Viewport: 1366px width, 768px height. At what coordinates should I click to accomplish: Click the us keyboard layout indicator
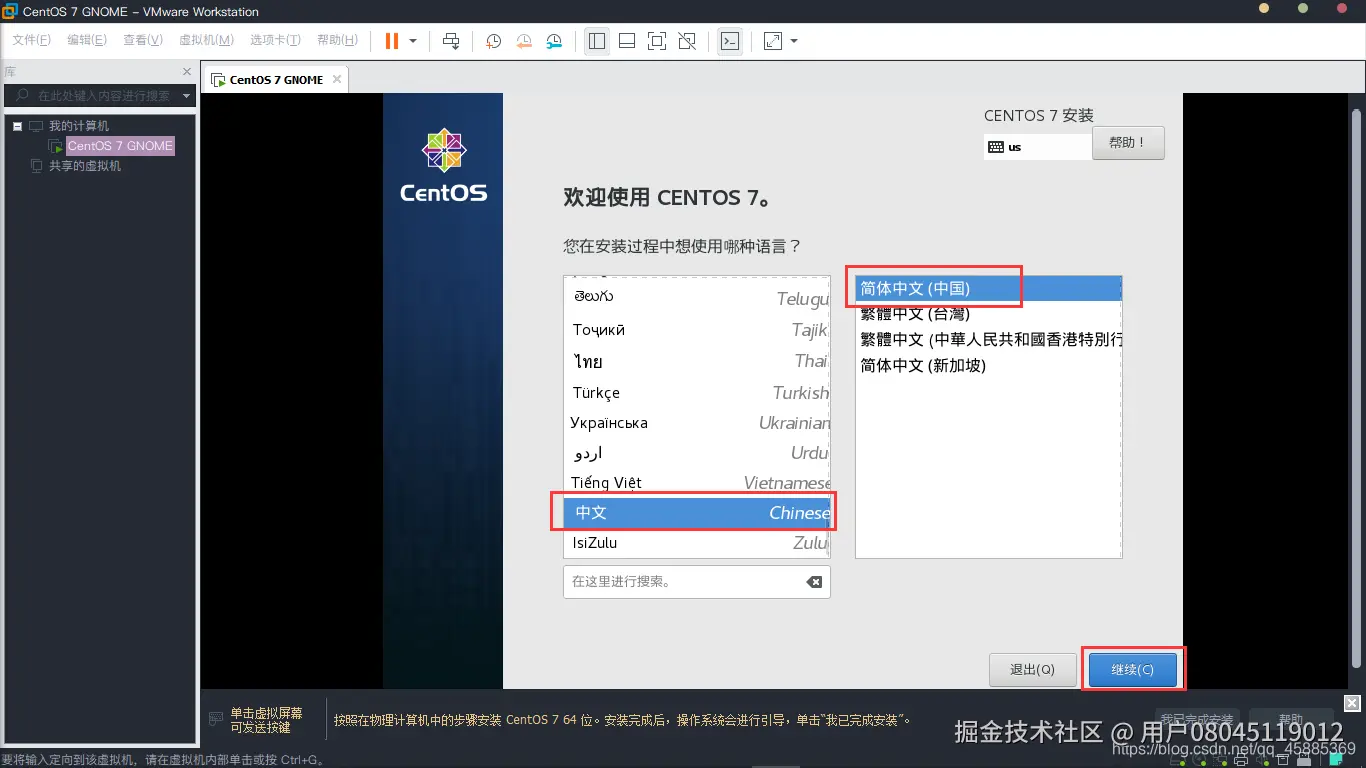[1037, 147]
